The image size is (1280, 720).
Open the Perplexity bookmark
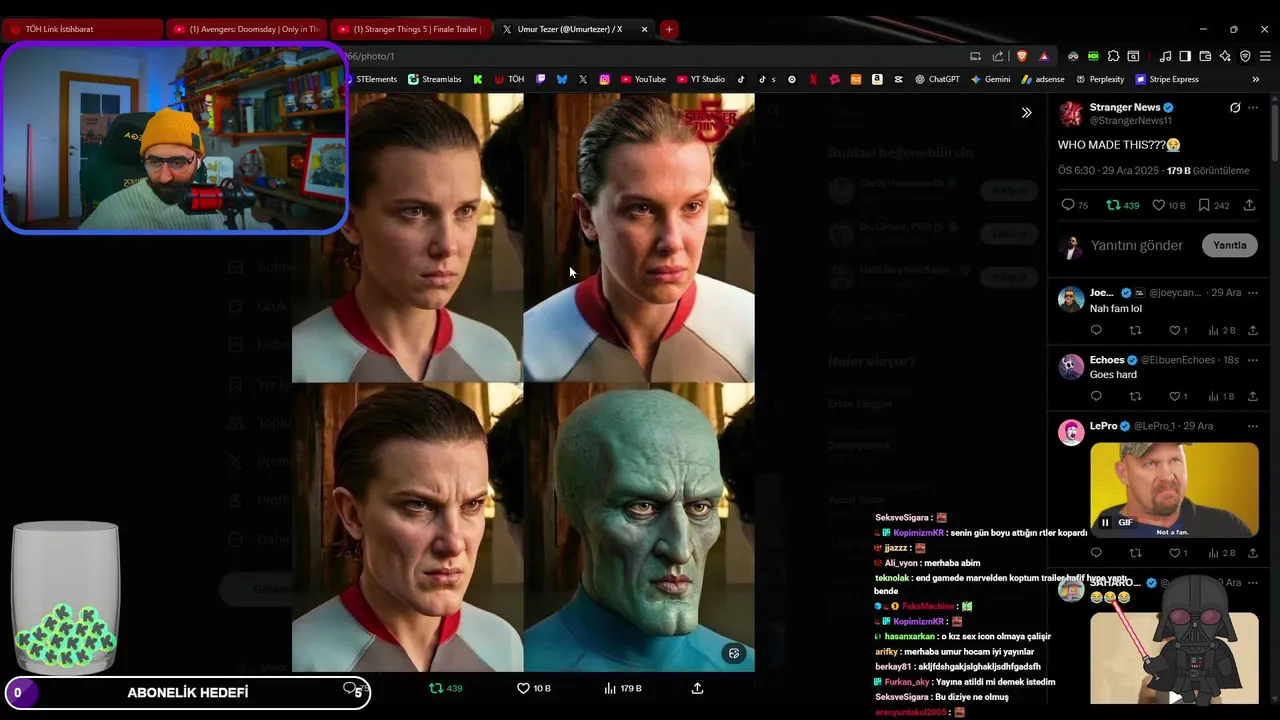coord(1100,79)
